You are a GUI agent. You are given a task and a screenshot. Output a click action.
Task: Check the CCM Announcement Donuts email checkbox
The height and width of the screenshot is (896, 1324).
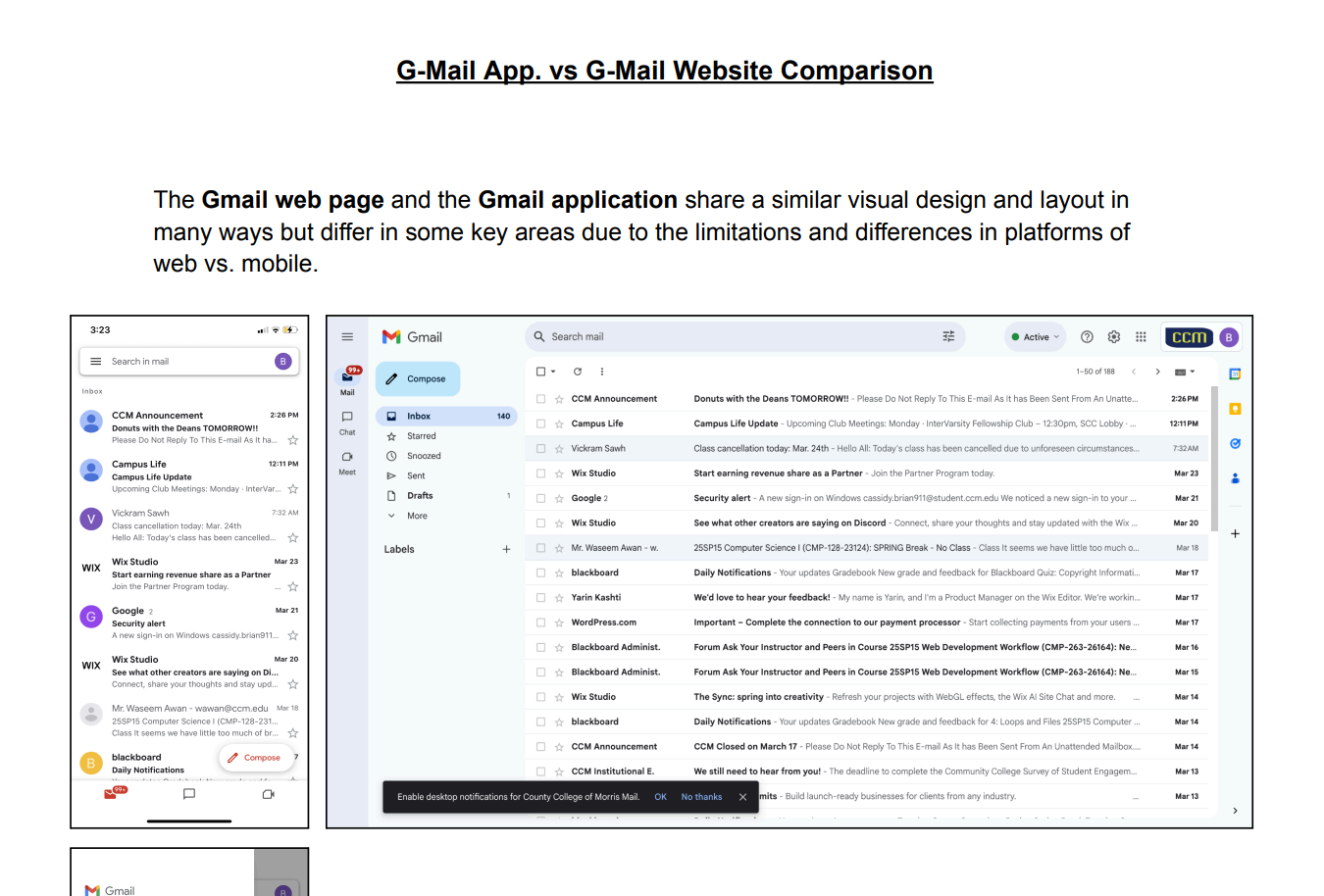[x=540, y=399]
